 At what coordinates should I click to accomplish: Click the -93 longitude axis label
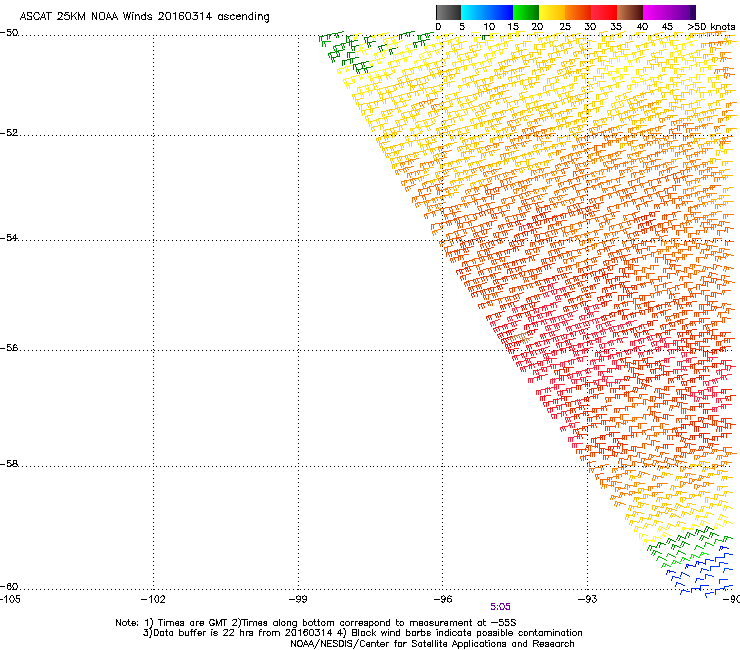click(x=587, y=599)
